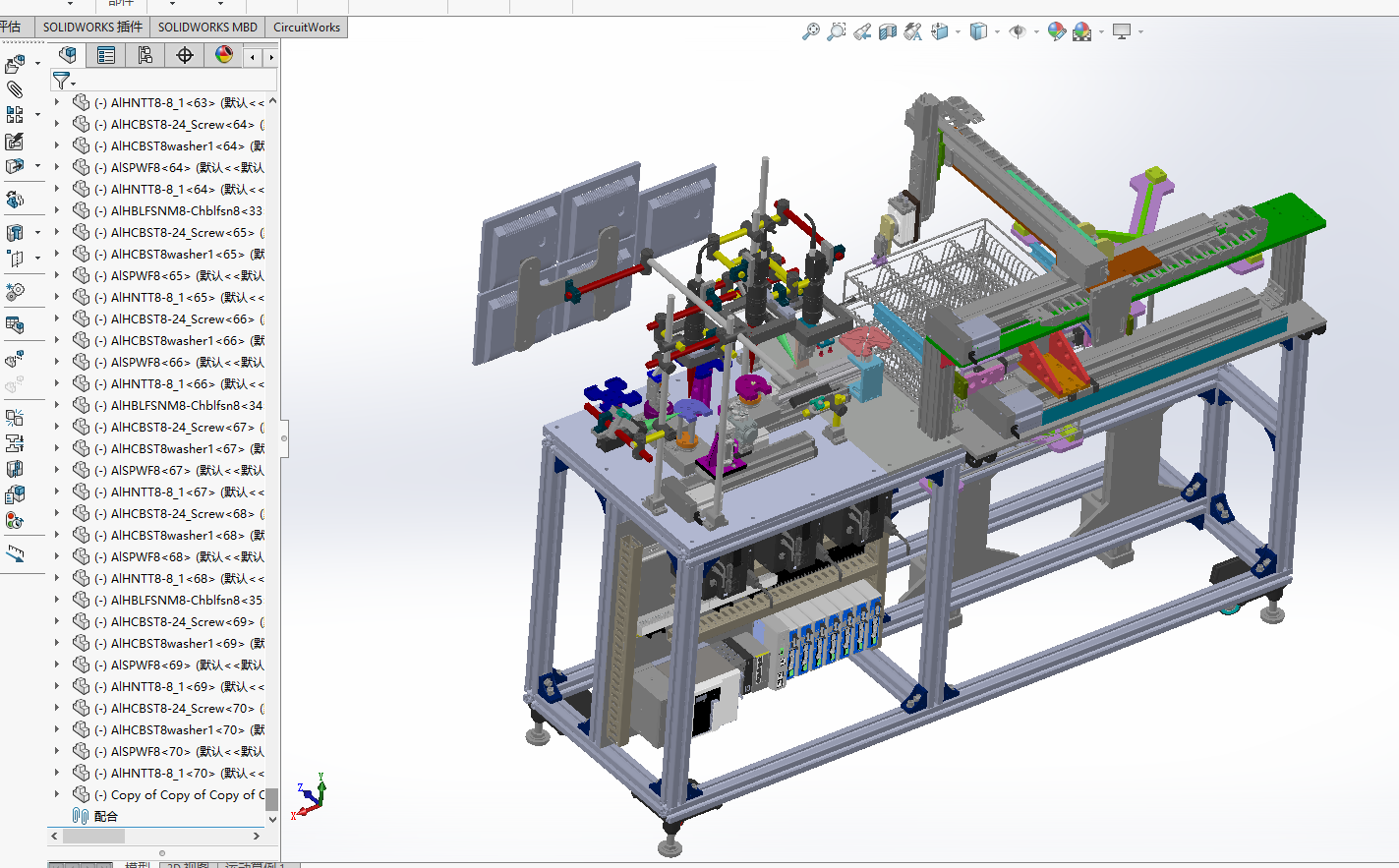Click the Hide/Show Items eye icon

click(x=1018, y=31)
